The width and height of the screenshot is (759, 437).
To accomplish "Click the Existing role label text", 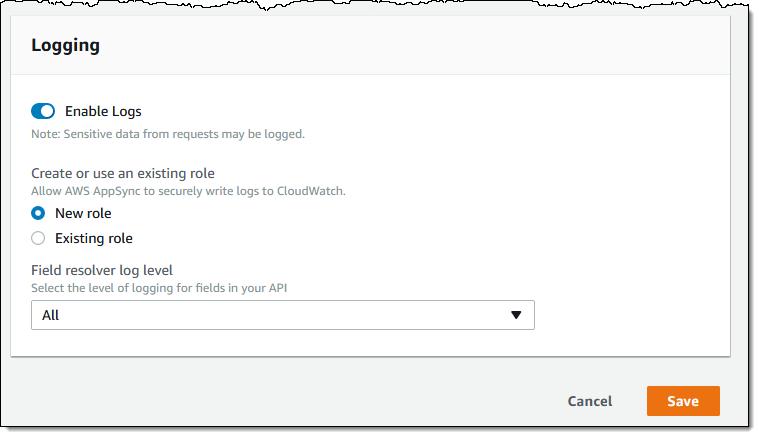I will (94, 238).
